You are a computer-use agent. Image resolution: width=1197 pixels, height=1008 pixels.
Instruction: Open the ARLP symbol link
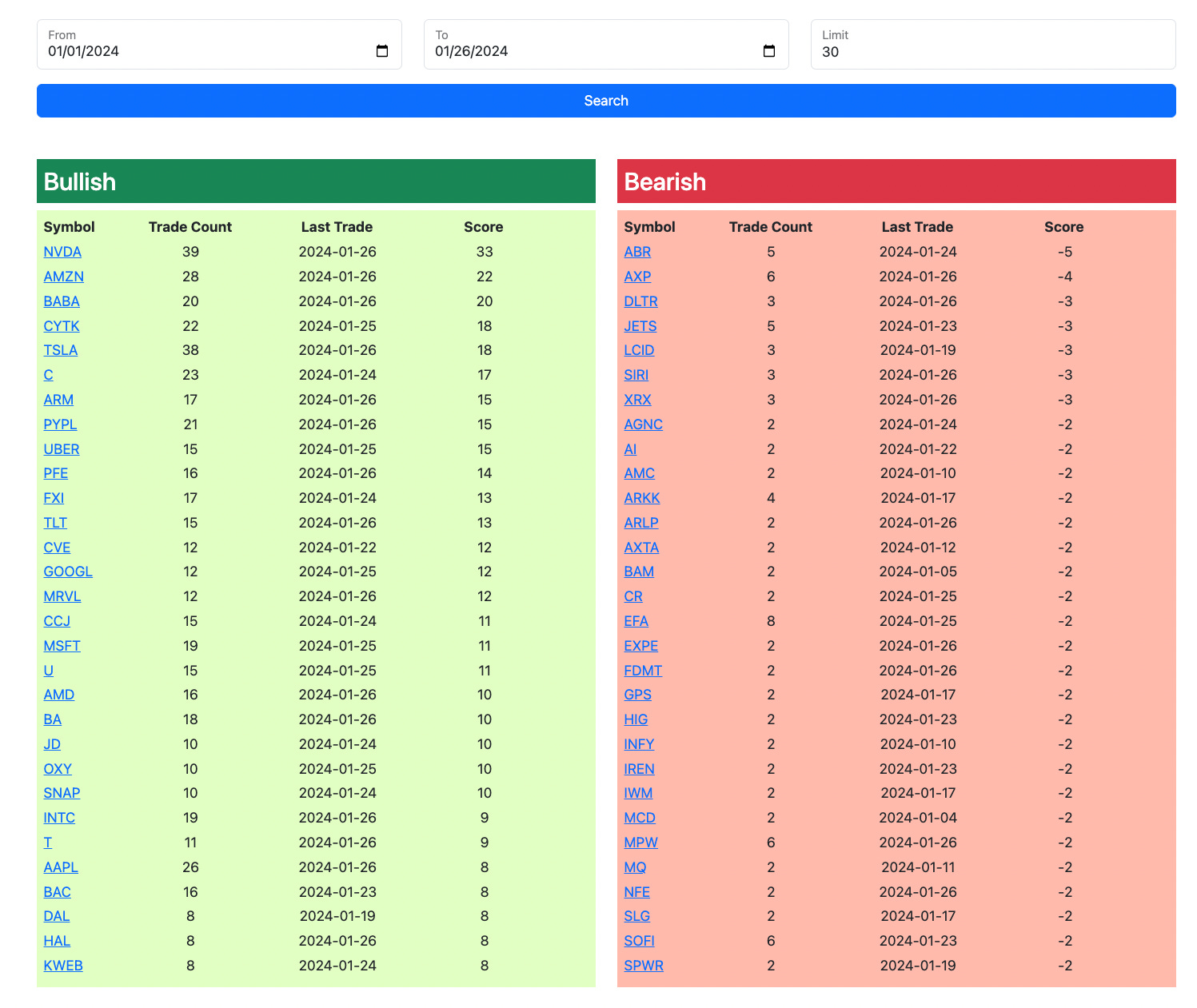point(641,523)
